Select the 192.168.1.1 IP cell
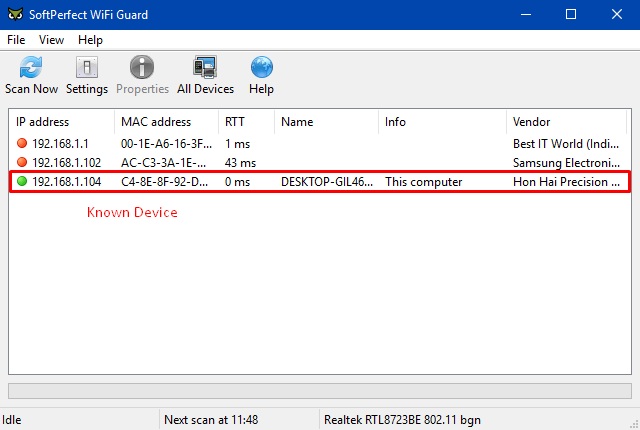Image resolution: width=640 pixels, height=430 pixels. 60,144
